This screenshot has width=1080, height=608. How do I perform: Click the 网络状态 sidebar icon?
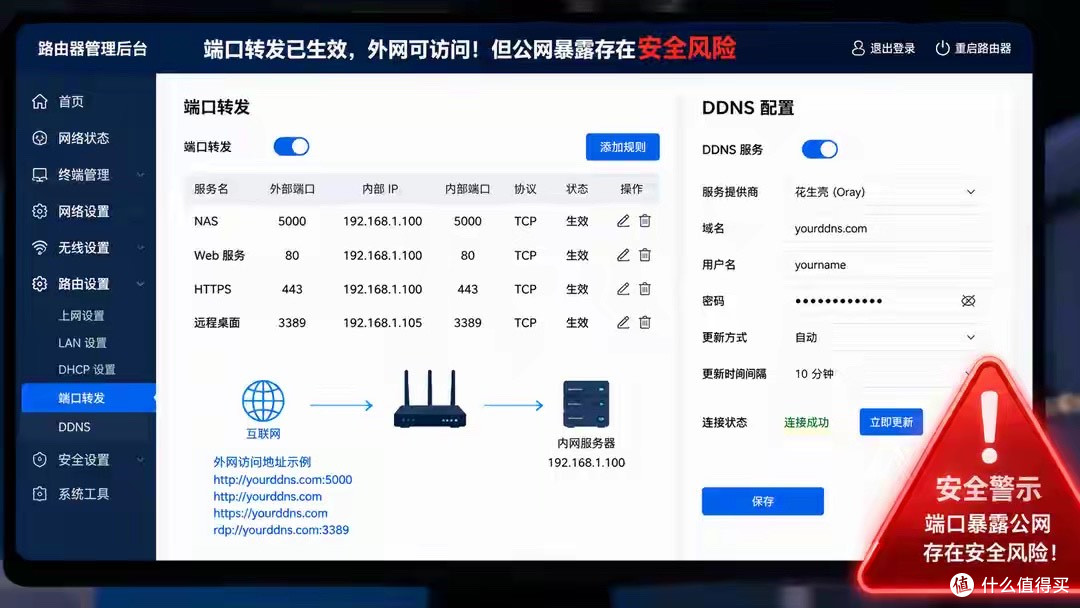39,138
